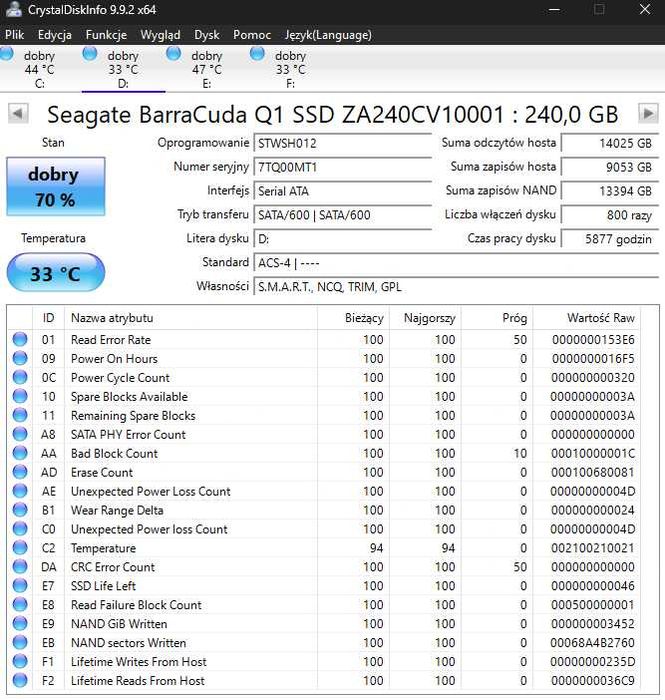665x700 pixels.
Task: Click the 33 °C temperature button
Action: tap(56, 272)
